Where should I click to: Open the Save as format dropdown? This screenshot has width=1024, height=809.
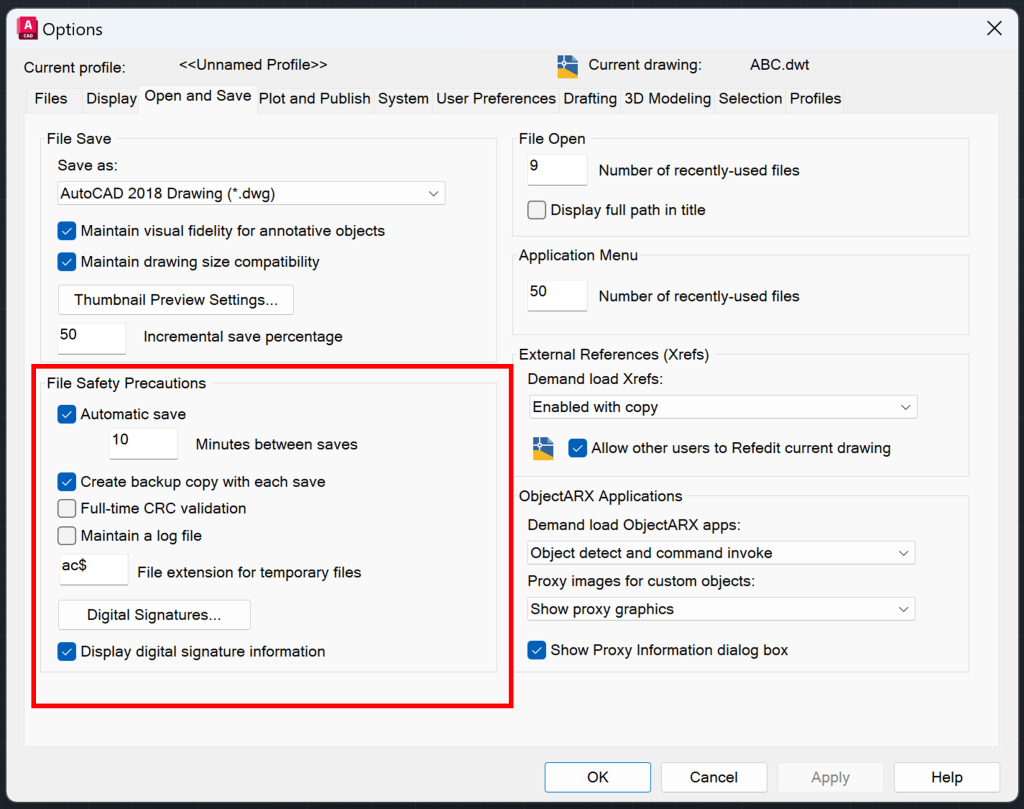pyautogui.click(x=433, y=193)
